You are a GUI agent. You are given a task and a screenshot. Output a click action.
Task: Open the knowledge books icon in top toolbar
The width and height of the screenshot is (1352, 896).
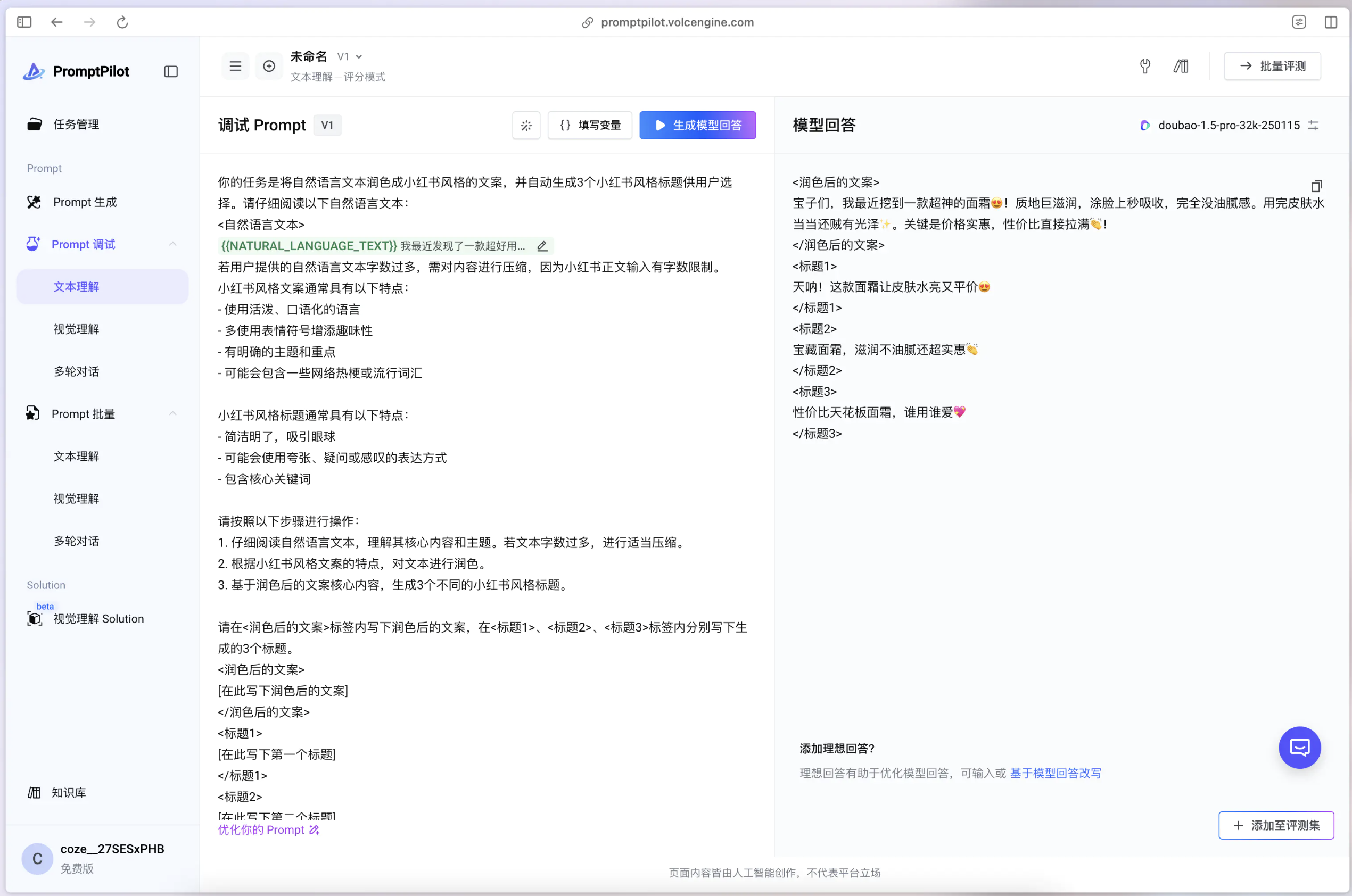point(1181,67)
